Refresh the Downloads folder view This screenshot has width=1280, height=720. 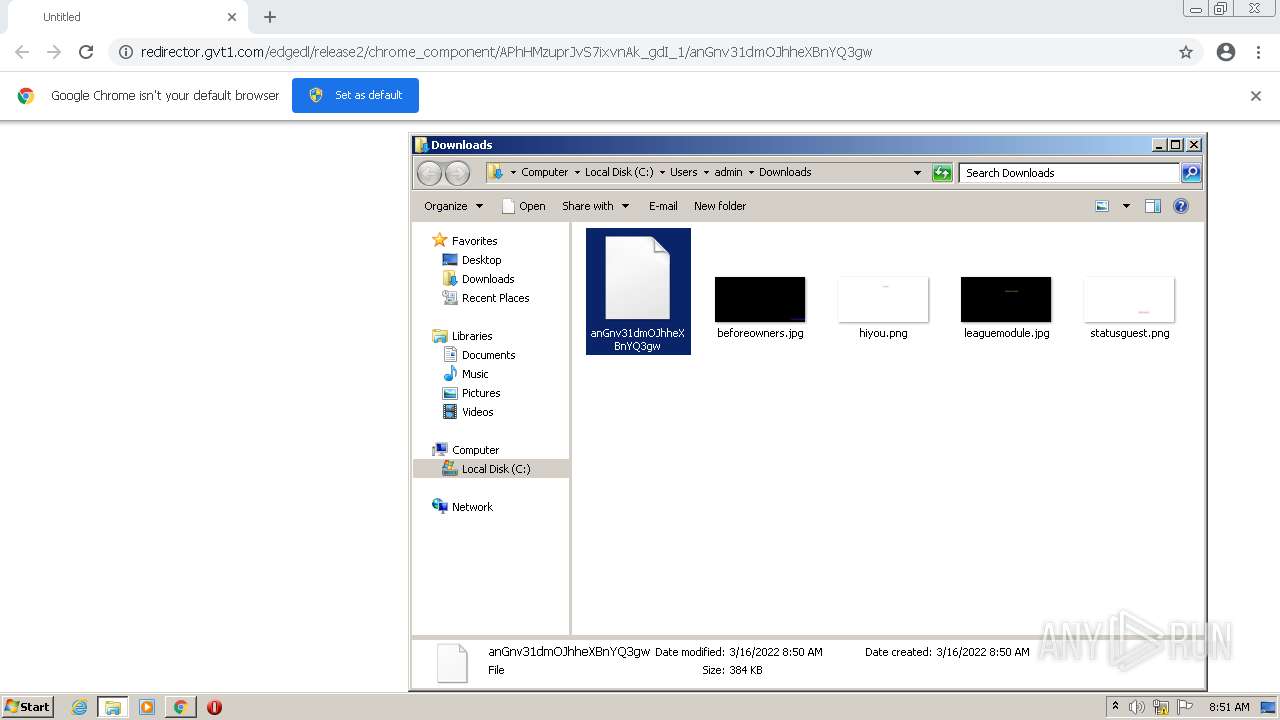tap(942, 173)
